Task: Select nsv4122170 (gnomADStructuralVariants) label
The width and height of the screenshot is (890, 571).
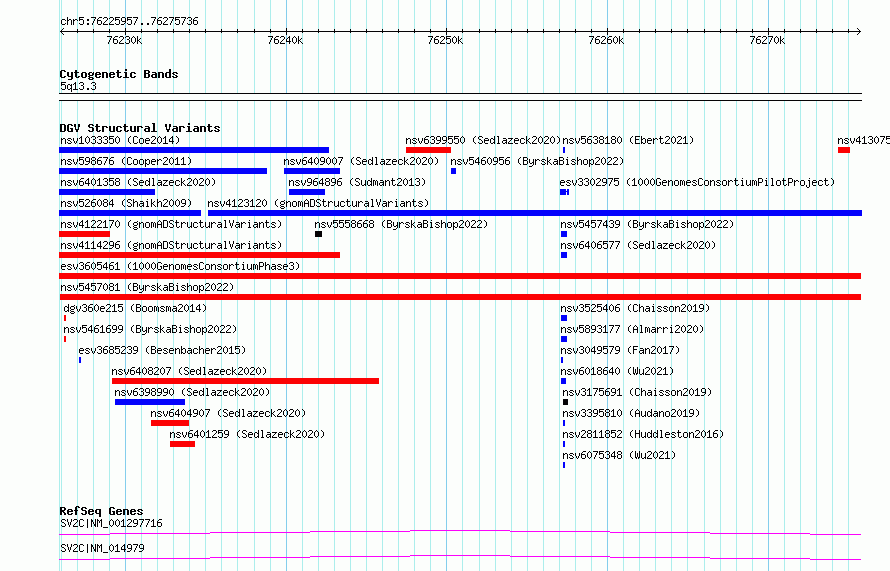Action: pyautogui.click(x=171, y=224)
